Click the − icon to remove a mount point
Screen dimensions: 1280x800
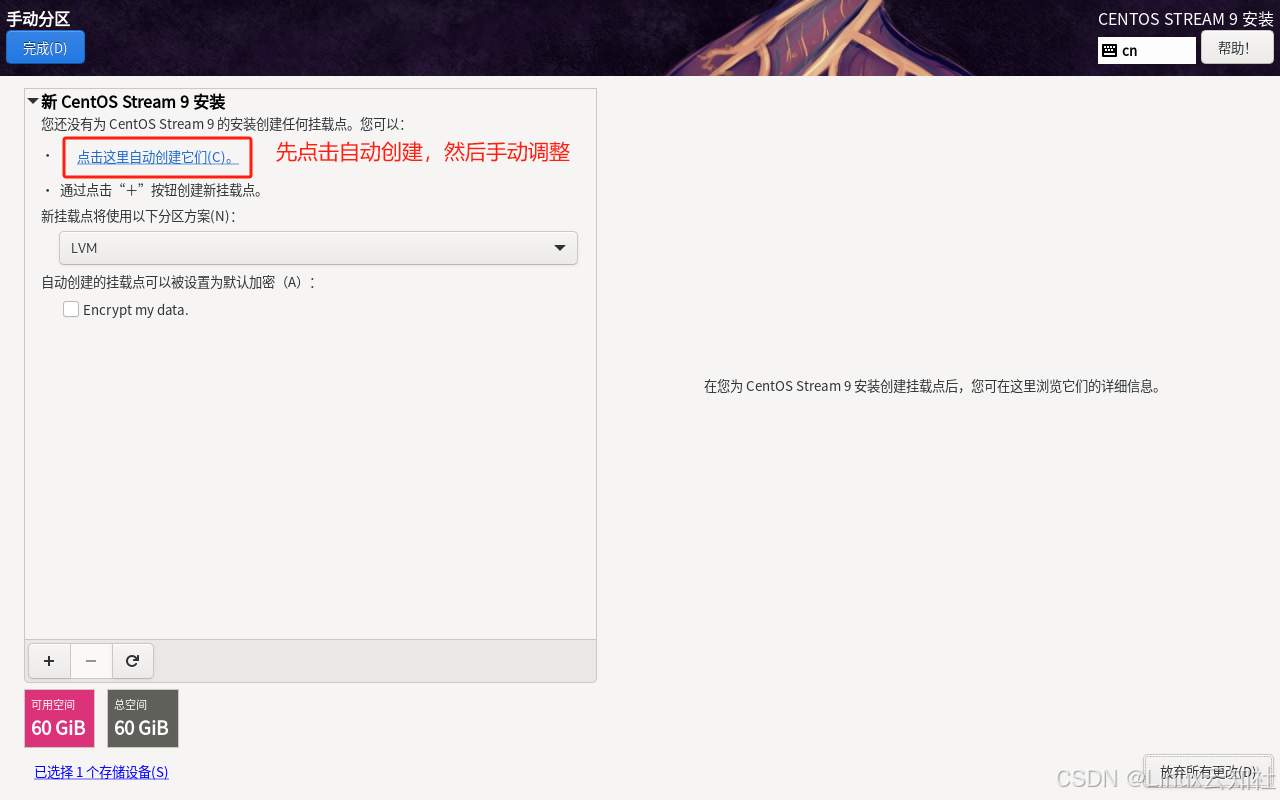90,661
